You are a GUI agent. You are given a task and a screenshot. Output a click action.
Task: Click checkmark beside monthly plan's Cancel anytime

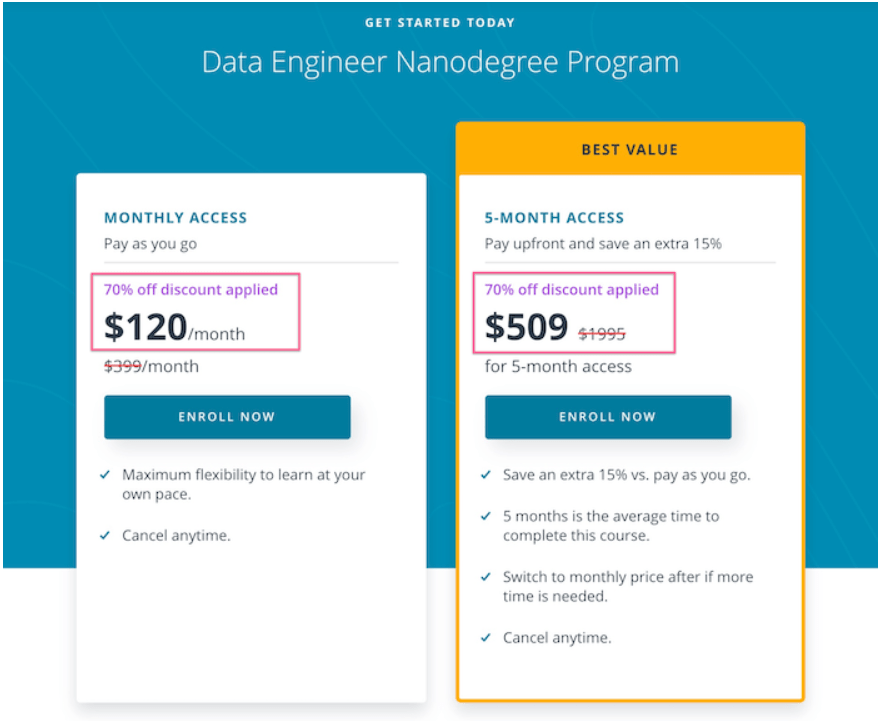105,535
